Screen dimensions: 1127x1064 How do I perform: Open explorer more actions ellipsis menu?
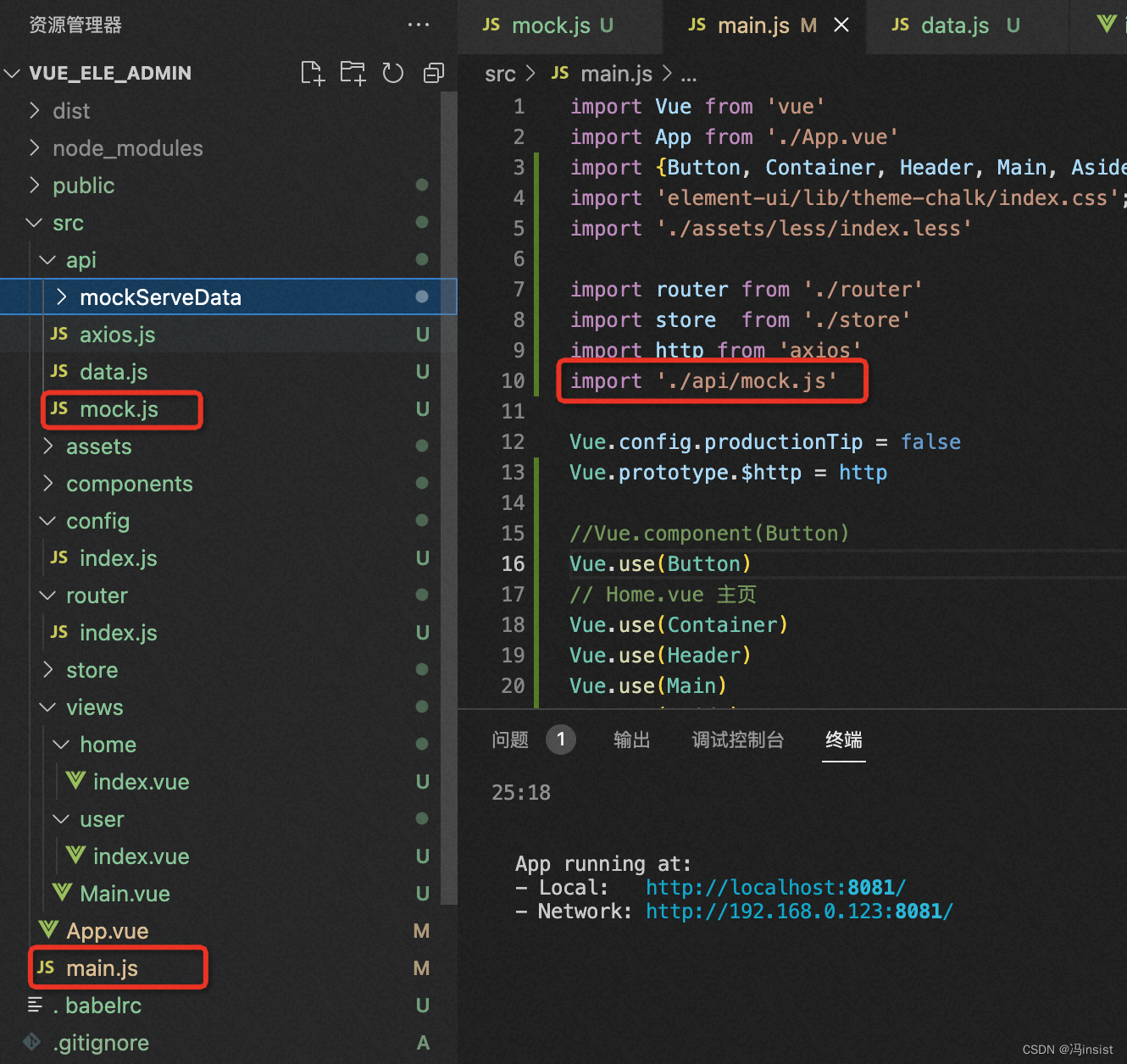pos(419,25)
